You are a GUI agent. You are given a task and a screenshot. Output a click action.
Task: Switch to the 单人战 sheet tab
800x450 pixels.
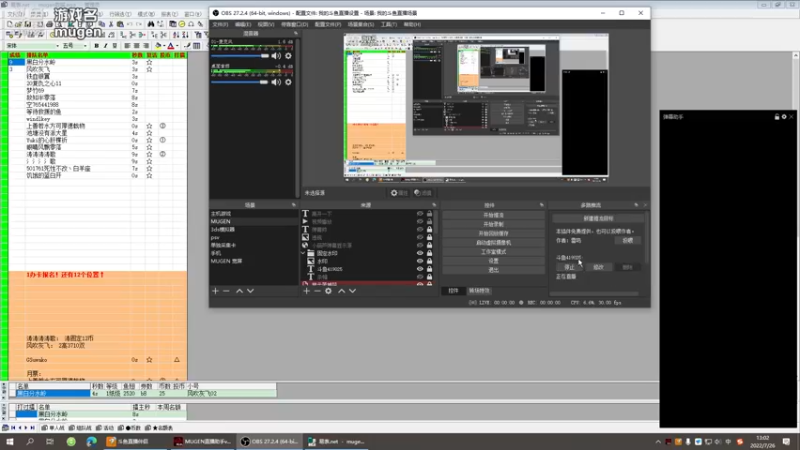(x=53, y=428)
